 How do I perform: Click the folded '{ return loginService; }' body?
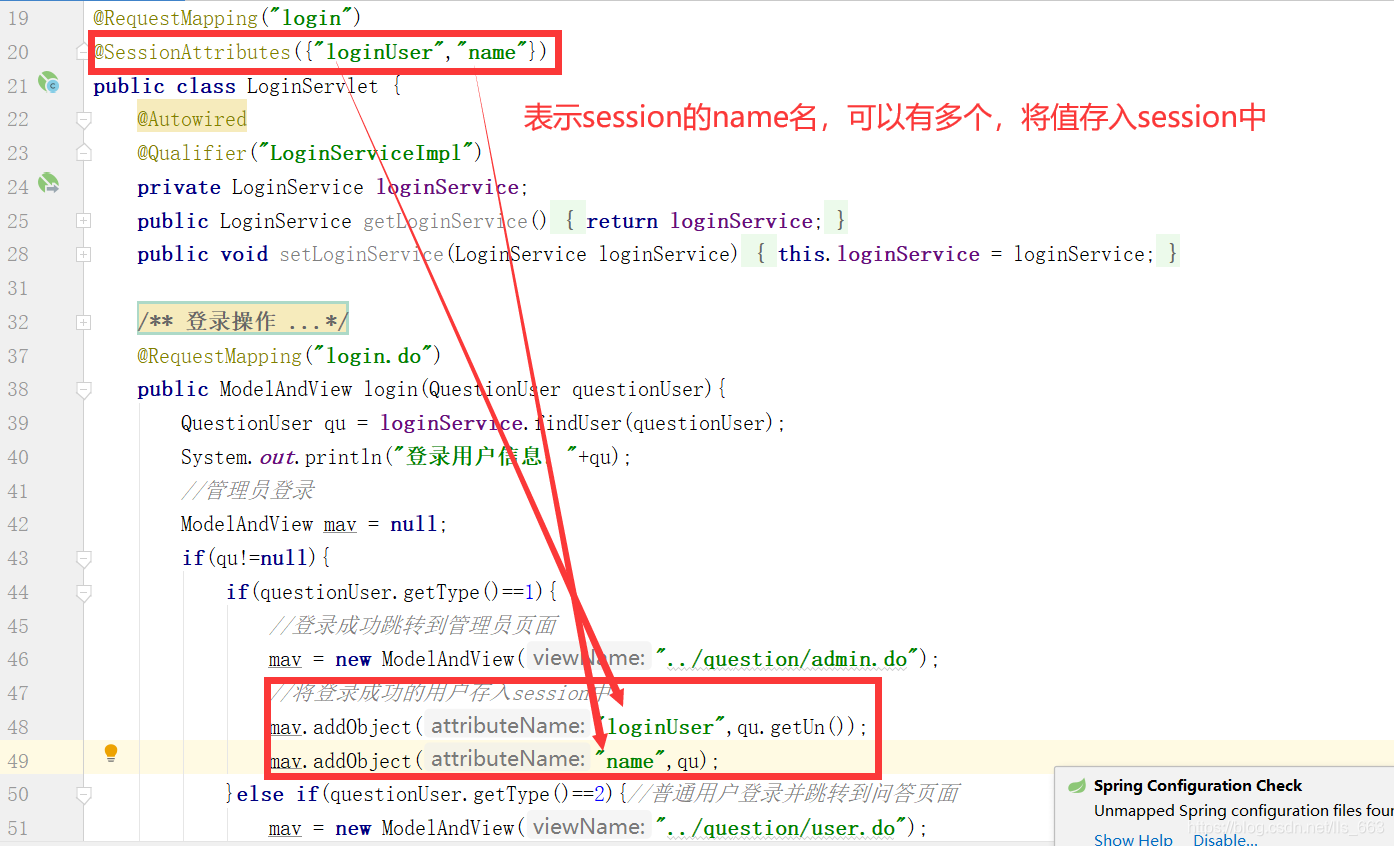[x=699, y=220]
